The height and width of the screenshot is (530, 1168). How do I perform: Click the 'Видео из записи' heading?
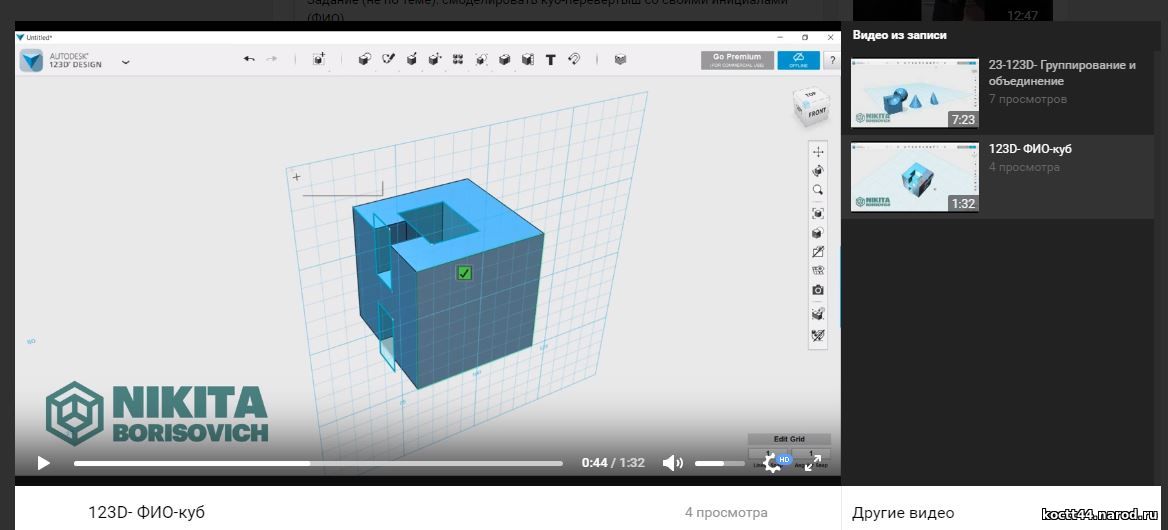[x=900, y=35]
